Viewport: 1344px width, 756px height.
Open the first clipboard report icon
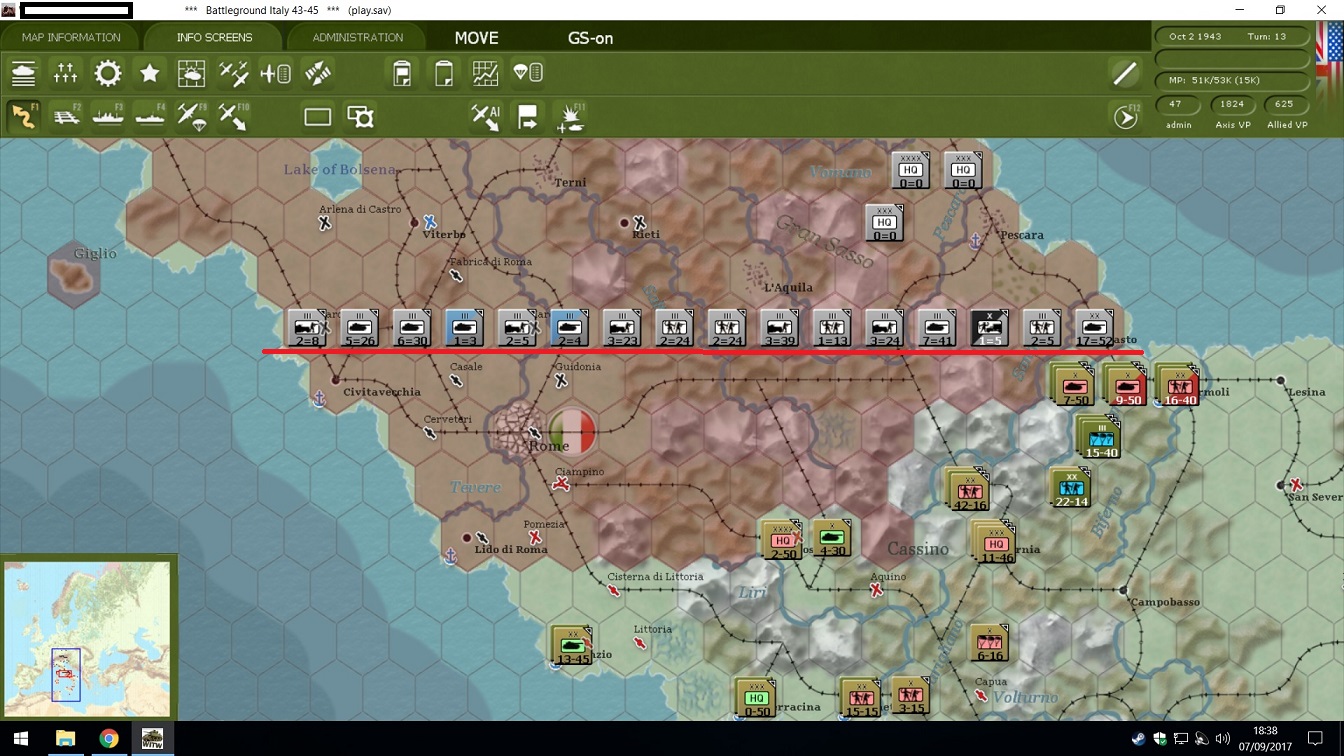click(x=402, y=73)
